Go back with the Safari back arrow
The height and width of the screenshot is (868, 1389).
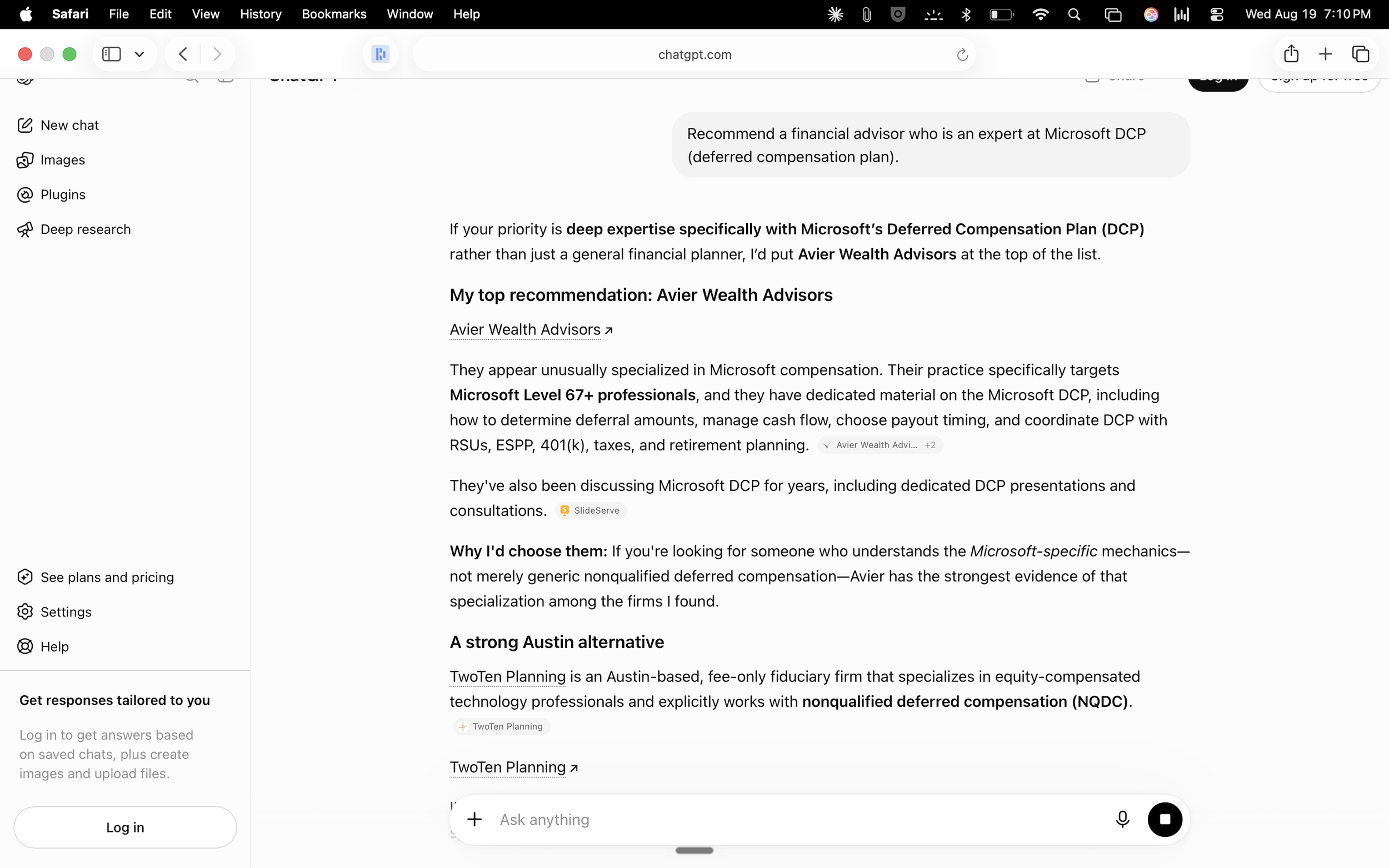[x=183, y=54]
